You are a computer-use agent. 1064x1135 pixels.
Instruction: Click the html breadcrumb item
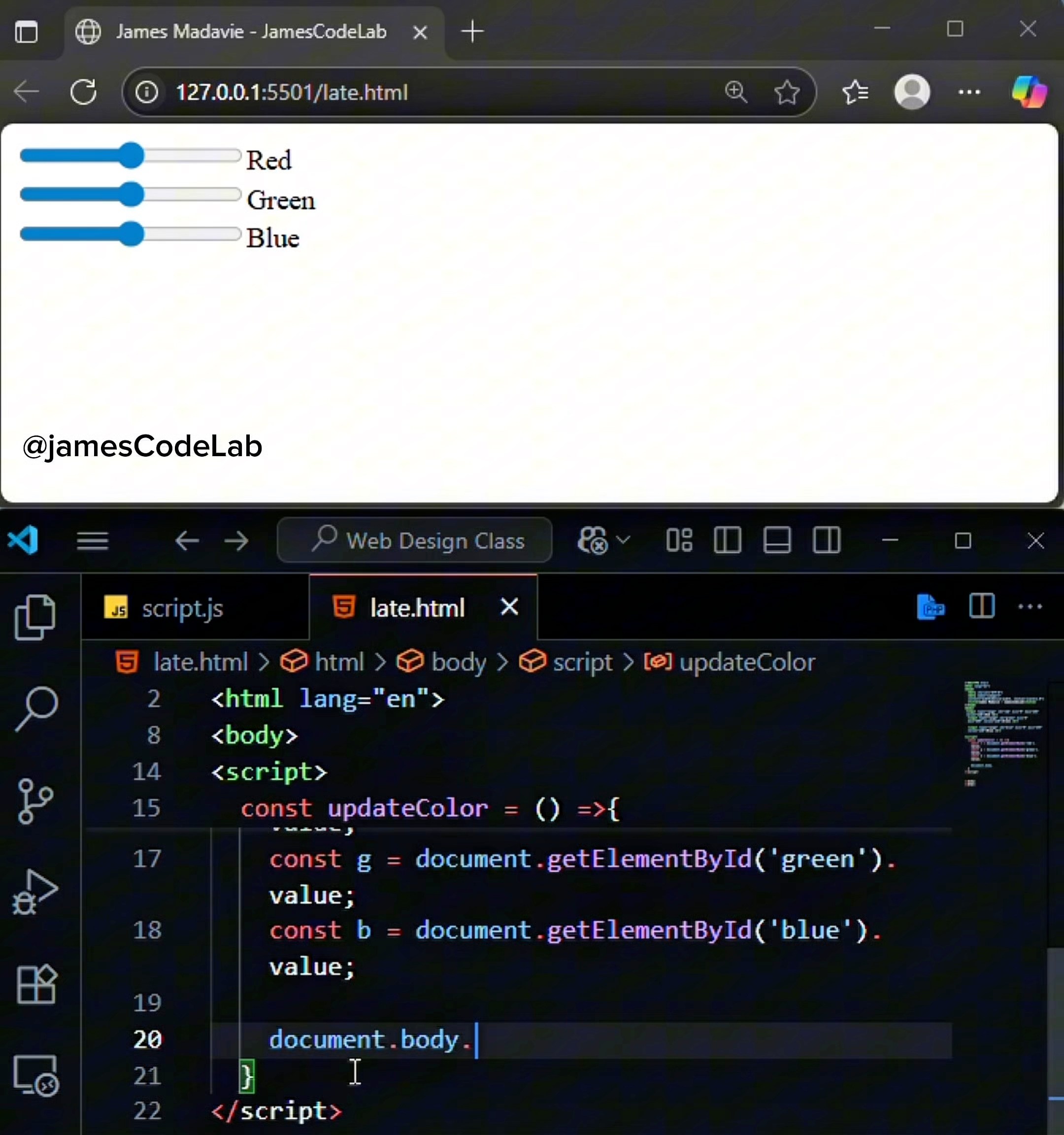coord(323,662)
